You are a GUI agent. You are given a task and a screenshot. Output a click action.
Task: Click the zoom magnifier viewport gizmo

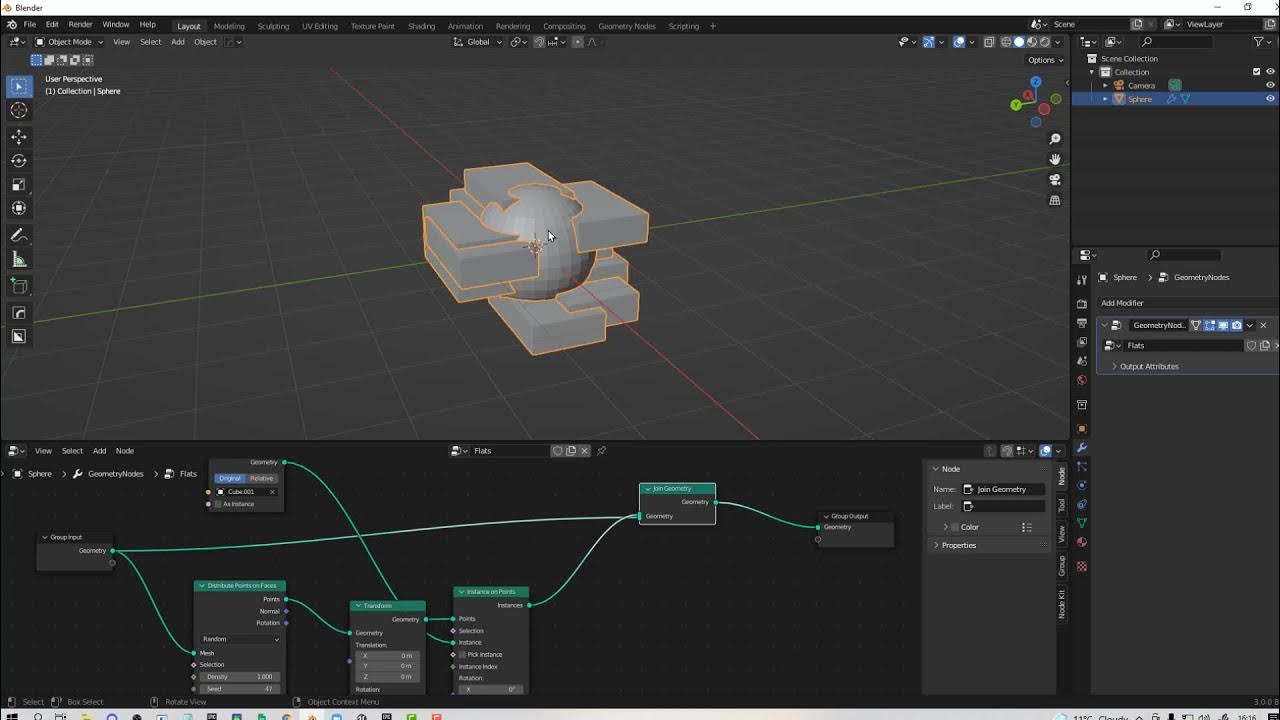click(x=1054, y=139)
